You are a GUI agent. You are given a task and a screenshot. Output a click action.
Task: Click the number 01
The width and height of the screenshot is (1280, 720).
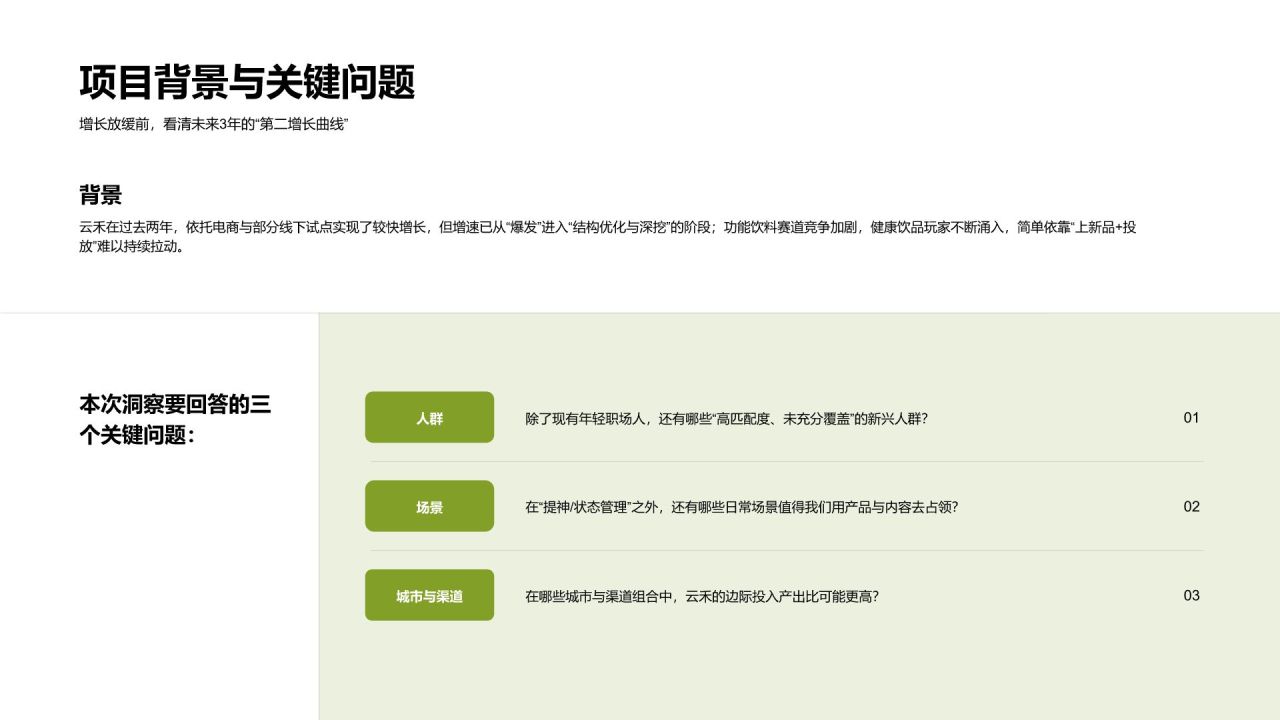1191,418
